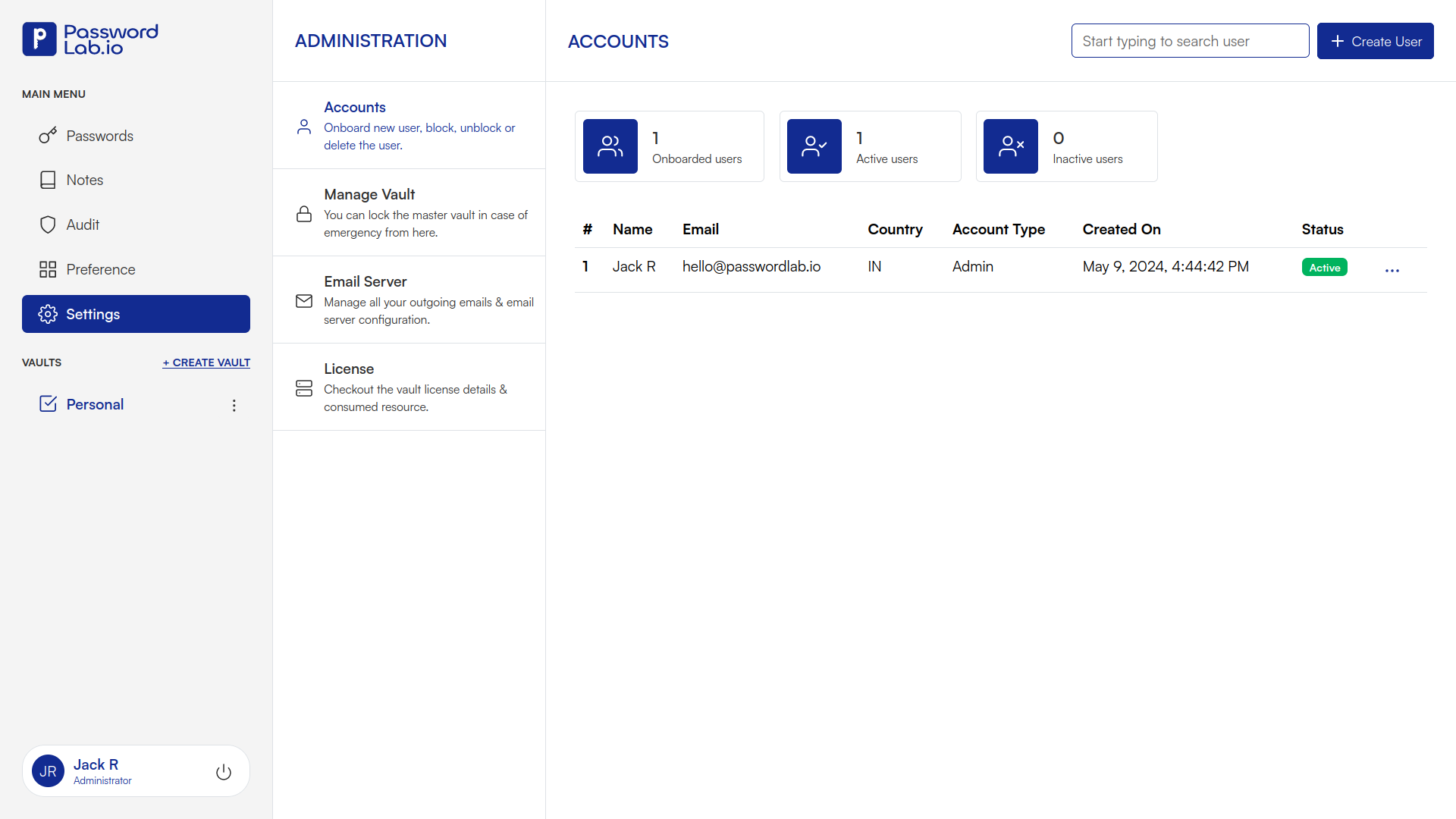Click the Notes book icon
Viewport: 1456px width, 819px height.
tap(48, 180)
